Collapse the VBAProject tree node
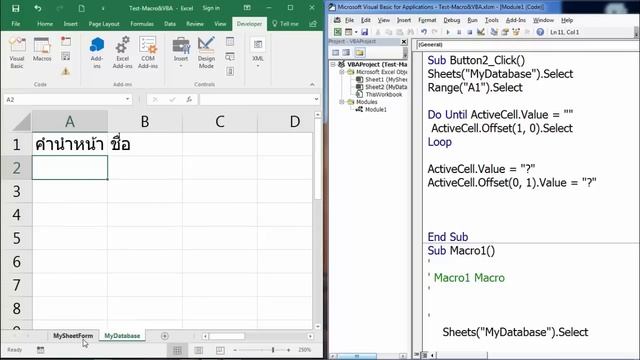640x360 pixels. point(333,64)
